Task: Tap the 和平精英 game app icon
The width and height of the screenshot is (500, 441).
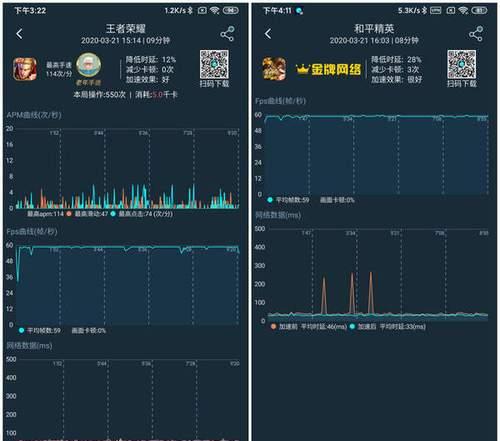Action: (x=274, y=69)
